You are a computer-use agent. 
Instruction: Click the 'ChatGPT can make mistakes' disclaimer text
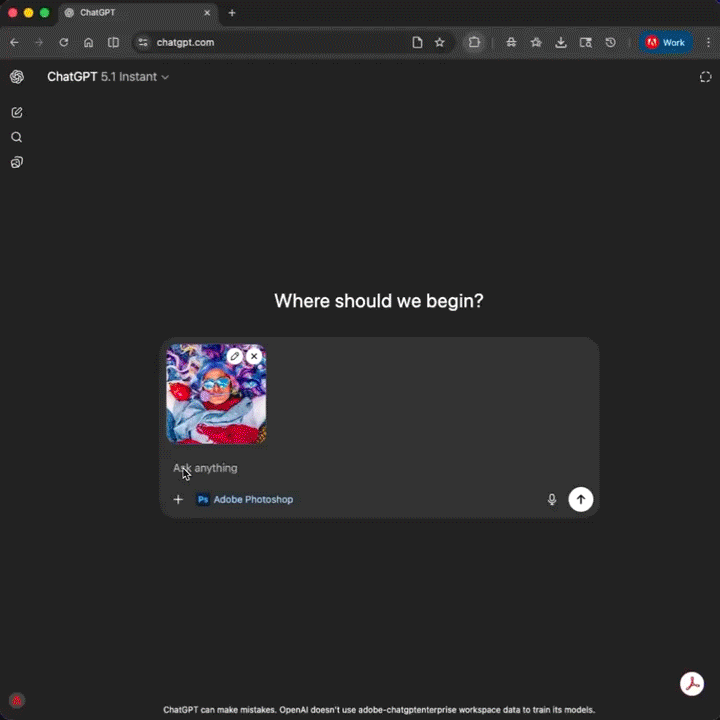[x=379, y=709]
